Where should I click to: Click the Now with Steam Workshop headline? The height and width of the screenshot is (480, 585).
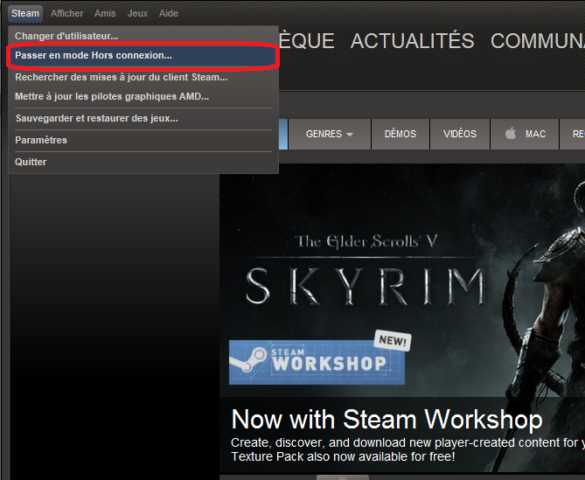387,420
